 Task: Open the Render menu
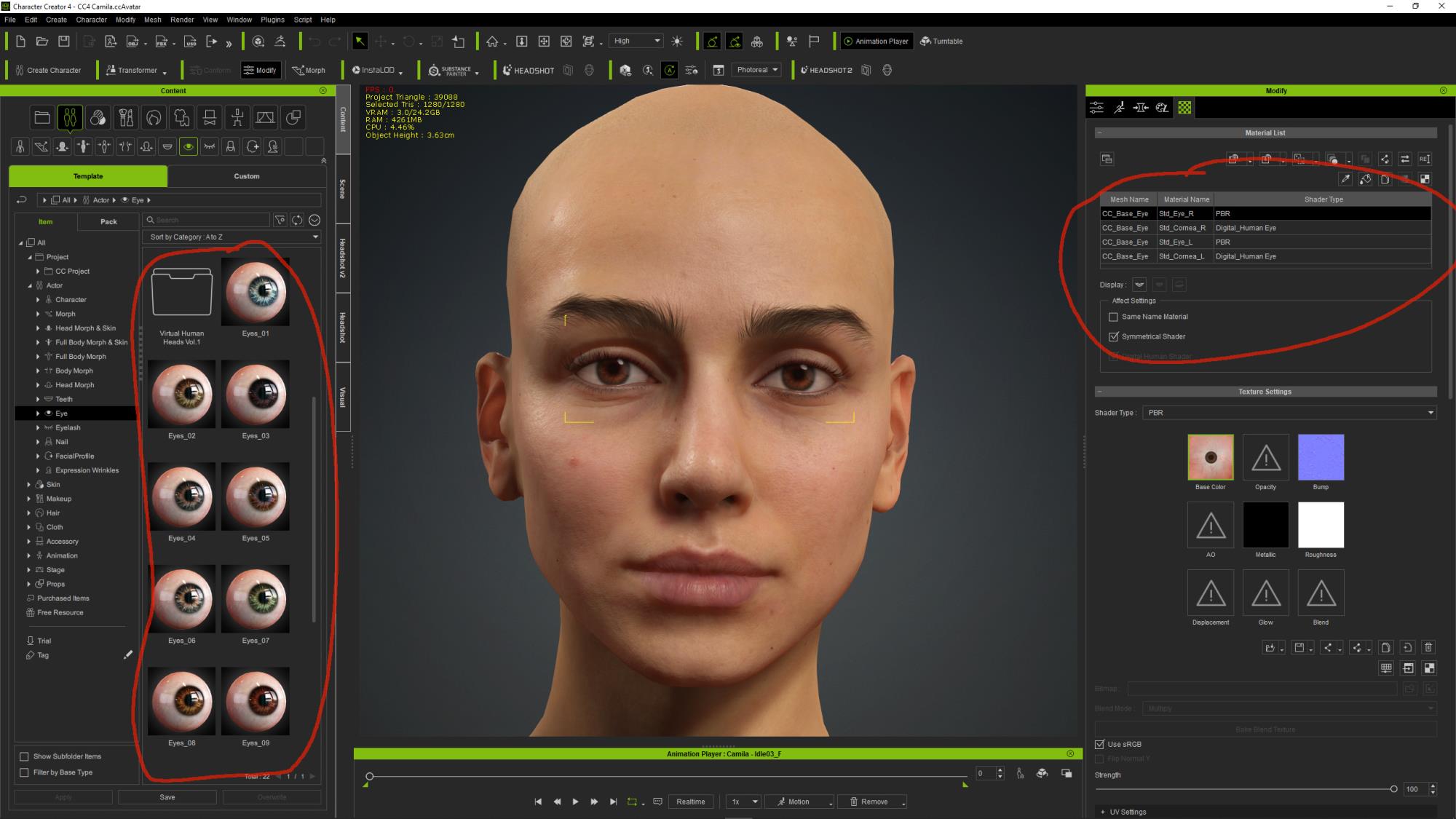tap(182, 20)
